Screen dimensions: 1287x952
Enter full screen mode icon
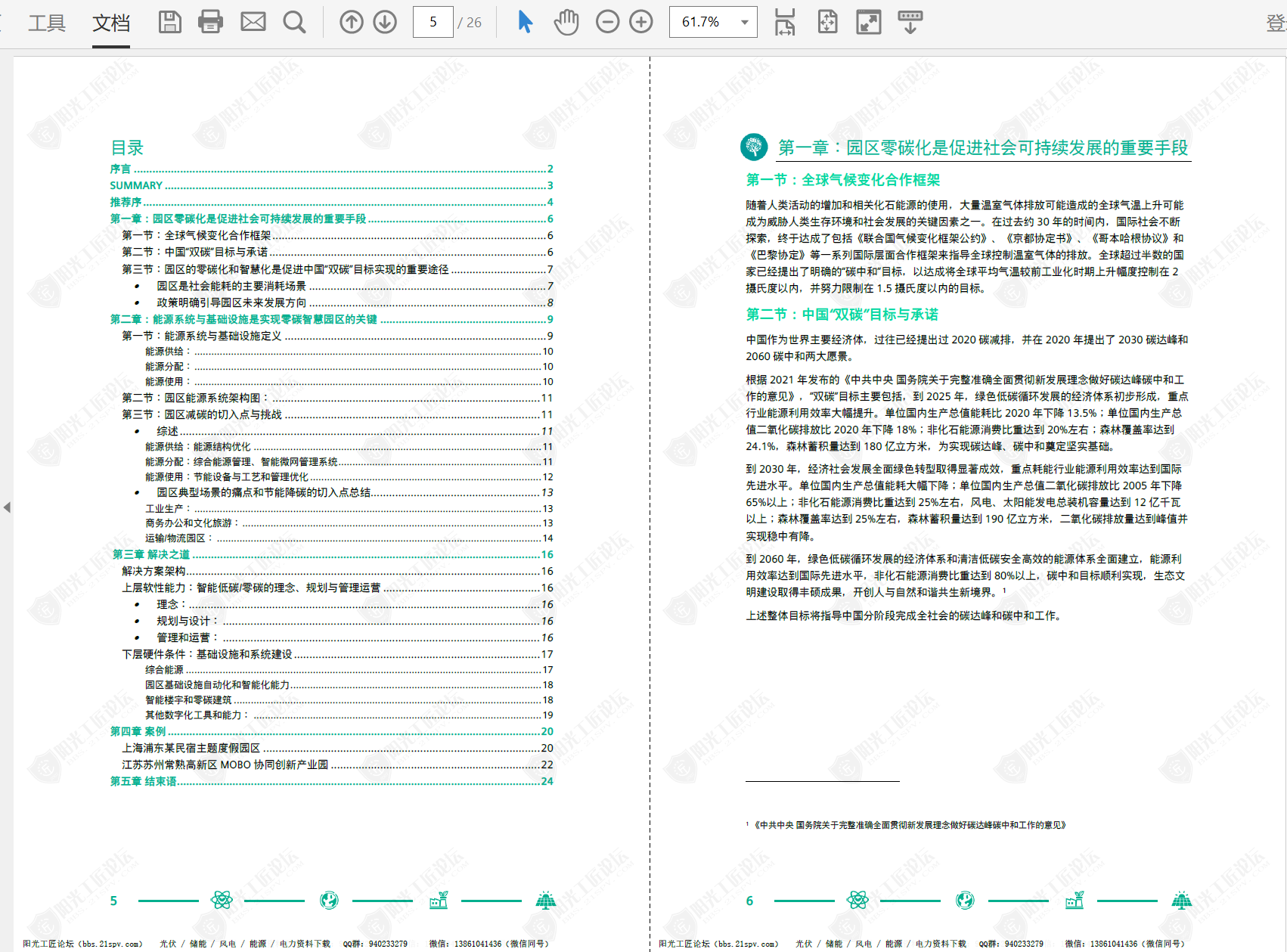(869, 22)
